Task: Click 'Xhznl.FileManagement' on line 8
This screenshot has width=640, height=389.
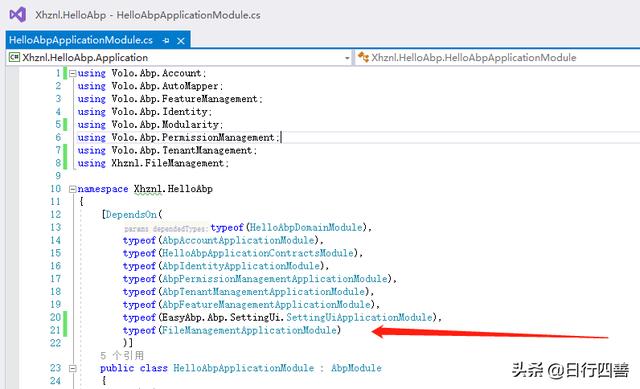Action: (168, 163)
